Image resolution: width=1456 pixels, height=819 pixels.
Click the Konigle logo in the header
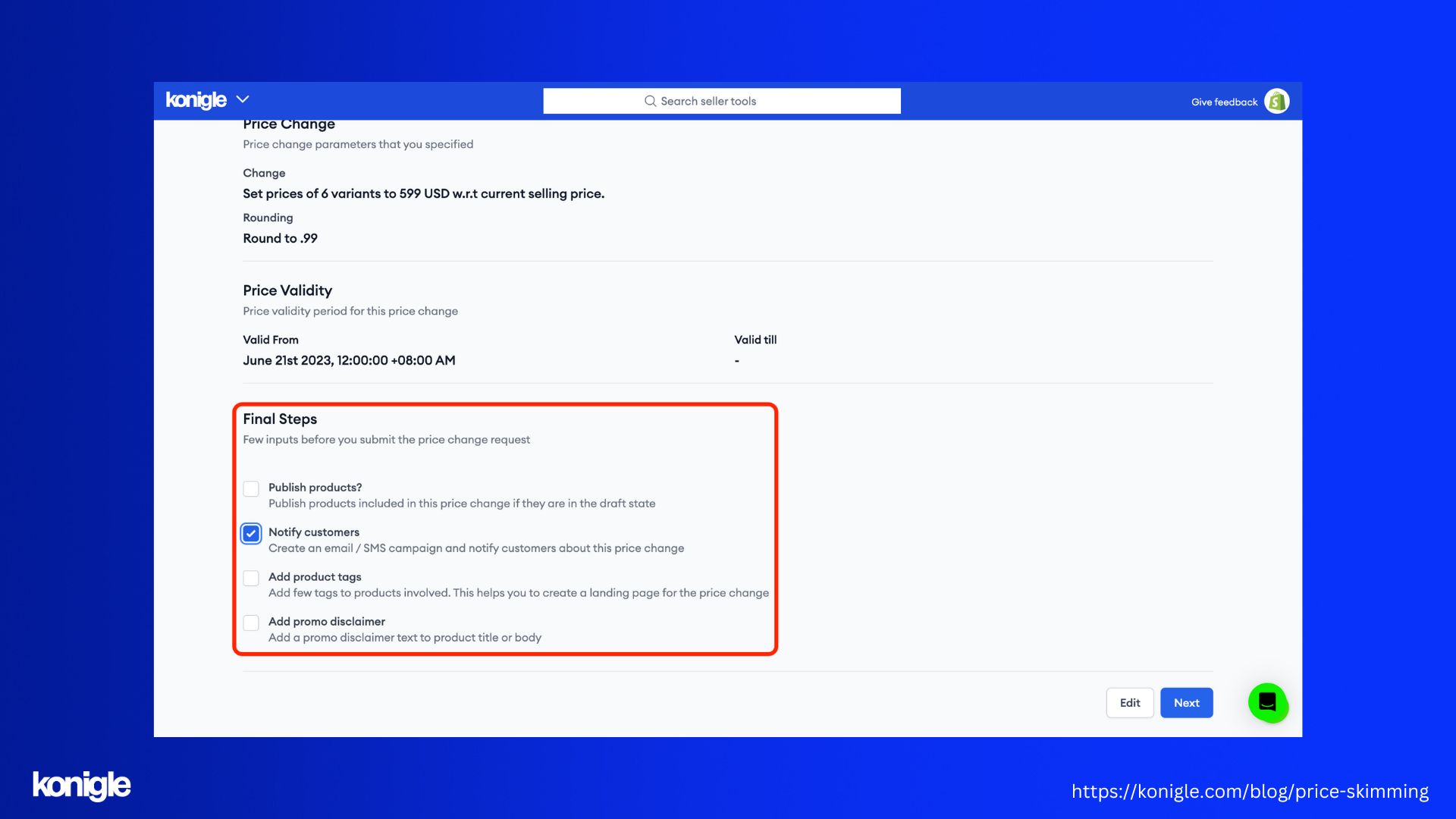196,100
